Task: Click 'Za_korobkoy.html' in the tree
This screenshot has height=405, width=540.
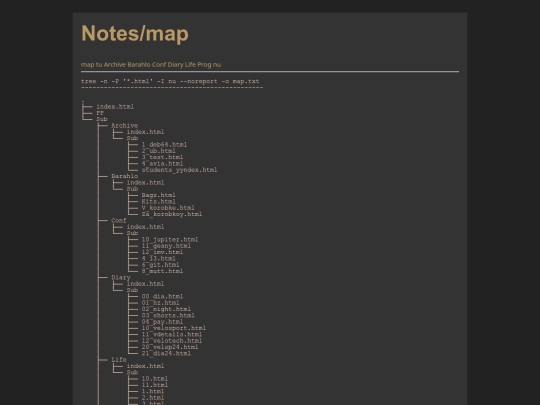Action: (x=172, y=214)
